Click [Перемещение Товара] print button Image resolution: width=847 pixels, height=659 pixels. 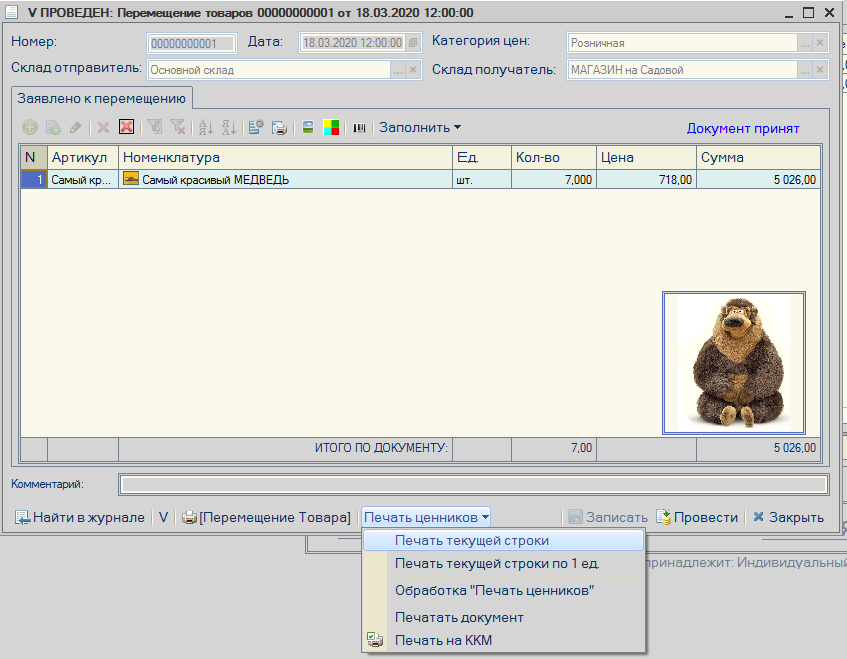pyautogui.click(x=266, y=517)
